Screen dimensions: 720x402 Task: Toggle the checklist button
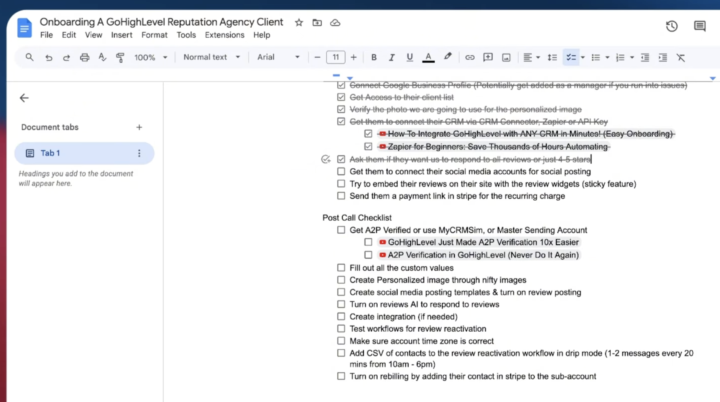click(x=571, y=57)
